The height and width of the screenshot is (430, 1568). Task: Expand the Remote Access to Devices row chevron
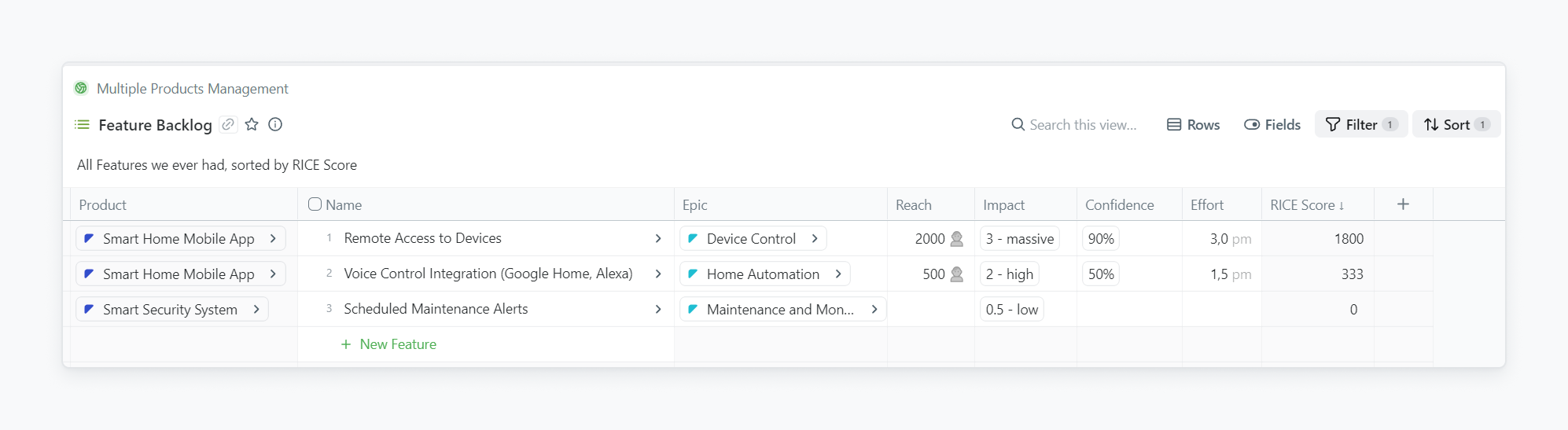(x=658, y=239)
